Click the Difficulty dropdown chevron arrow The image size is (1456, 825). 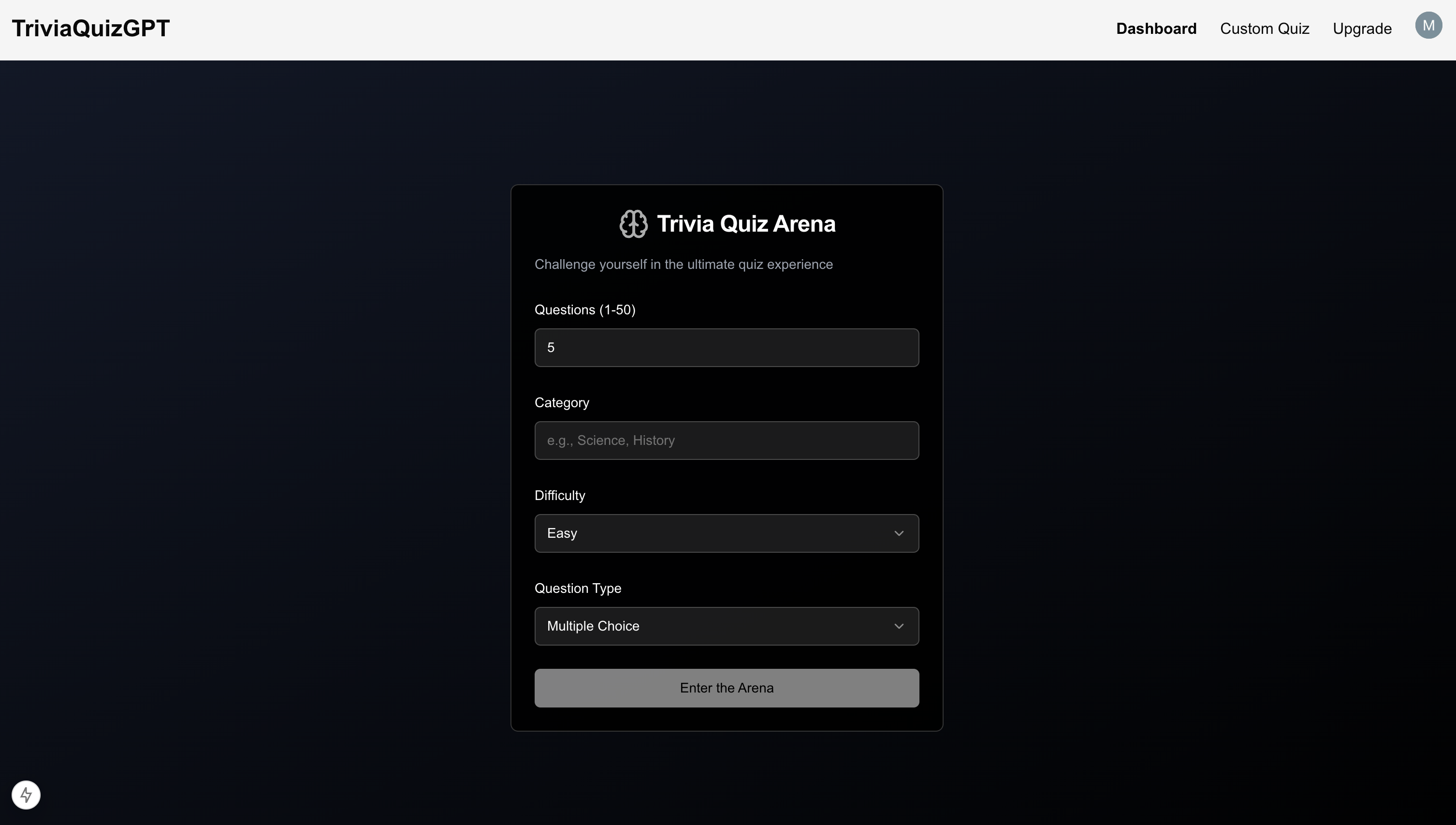pos(898,533)
